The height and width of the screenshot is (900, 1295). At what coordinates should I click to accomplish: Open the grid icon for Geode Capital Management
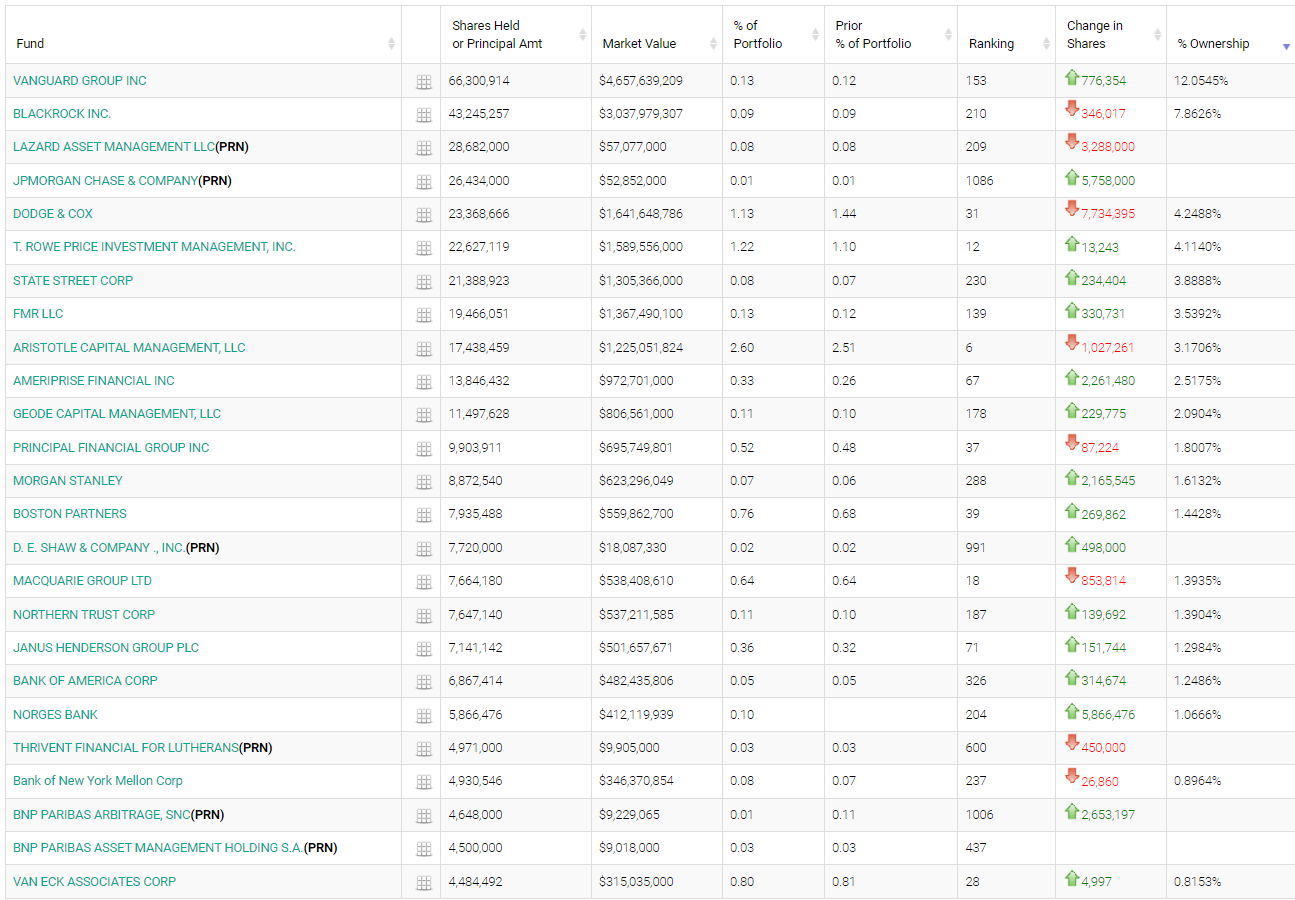tap(423, 415)
